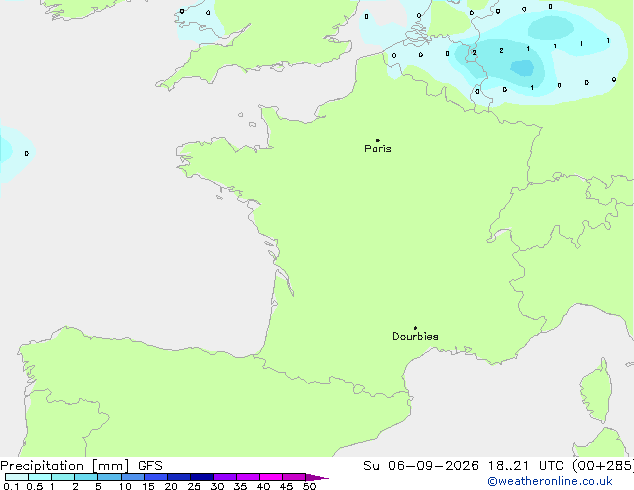Screen dimensions: 634x490
Task: Click the precipitation value 0 west of Brittany
Action: coord(27,154)
